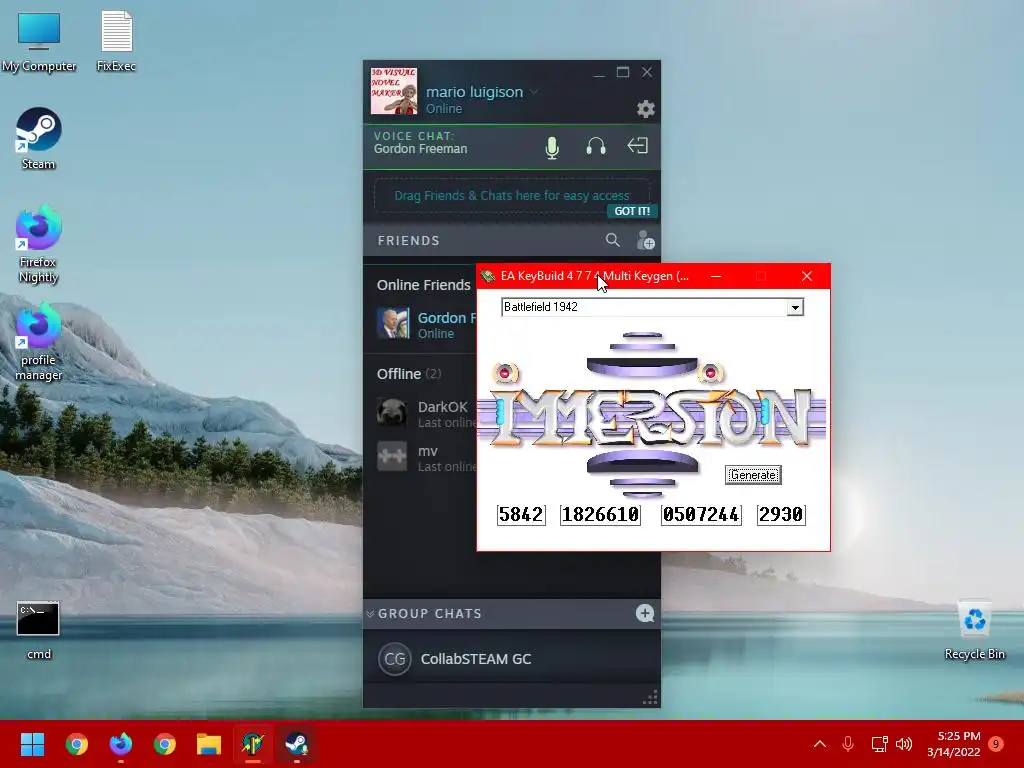Open CollabSTEAM GC group chat
Image resolution: width=1024 pixels, height=768 pixels.
511,658
